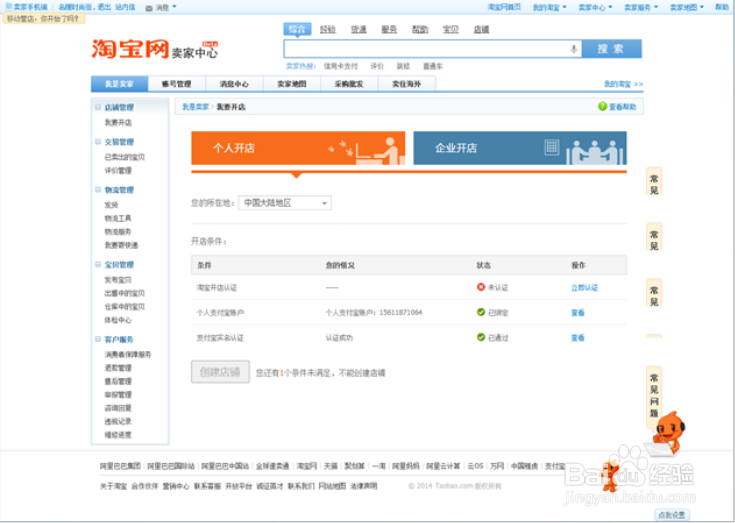The width and height of the screenshot is (735, 523).
Task: Open 评价管理 in the sidebar
Action: tap(118, 171)
